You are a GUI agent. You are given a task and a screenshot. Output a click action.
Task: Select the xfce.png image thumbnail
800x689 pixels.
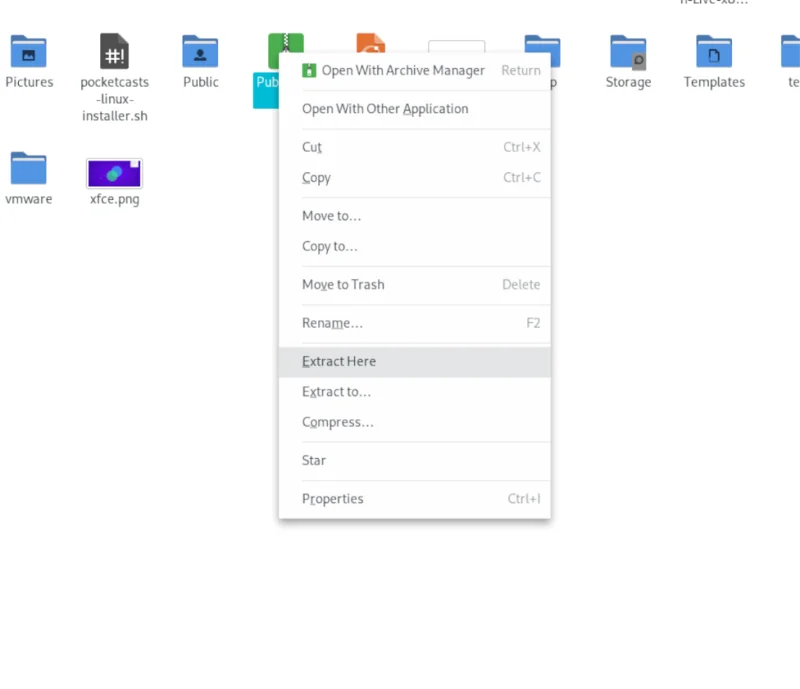point(114,173)
